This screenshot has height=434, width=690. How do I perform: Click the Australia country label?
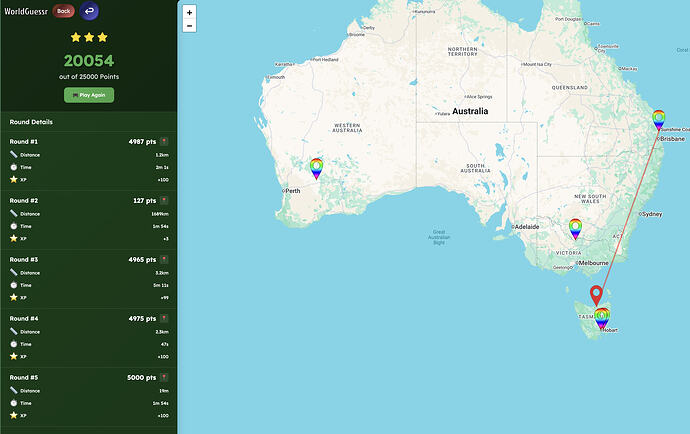click(470, 111)
